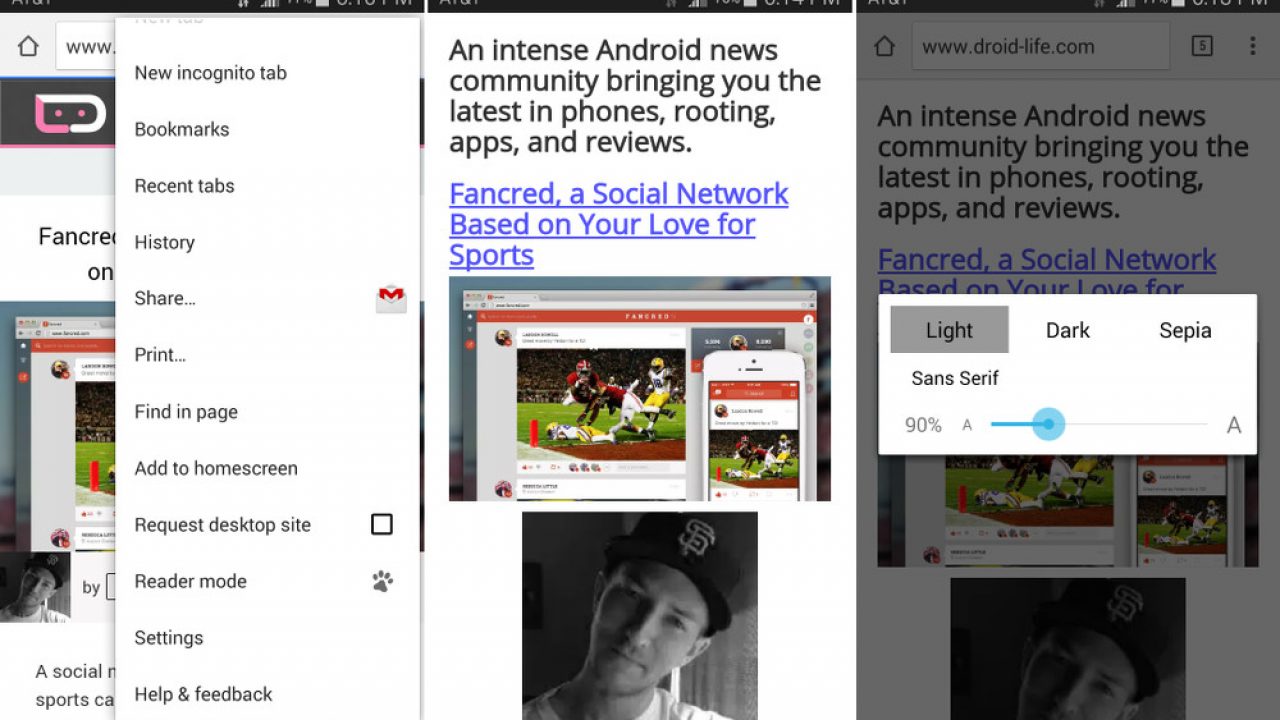Image resolution: width=1280 pixels, height=720 pixels.
Task: Tap the small A font size icon
Action: (x=967, y=425)
